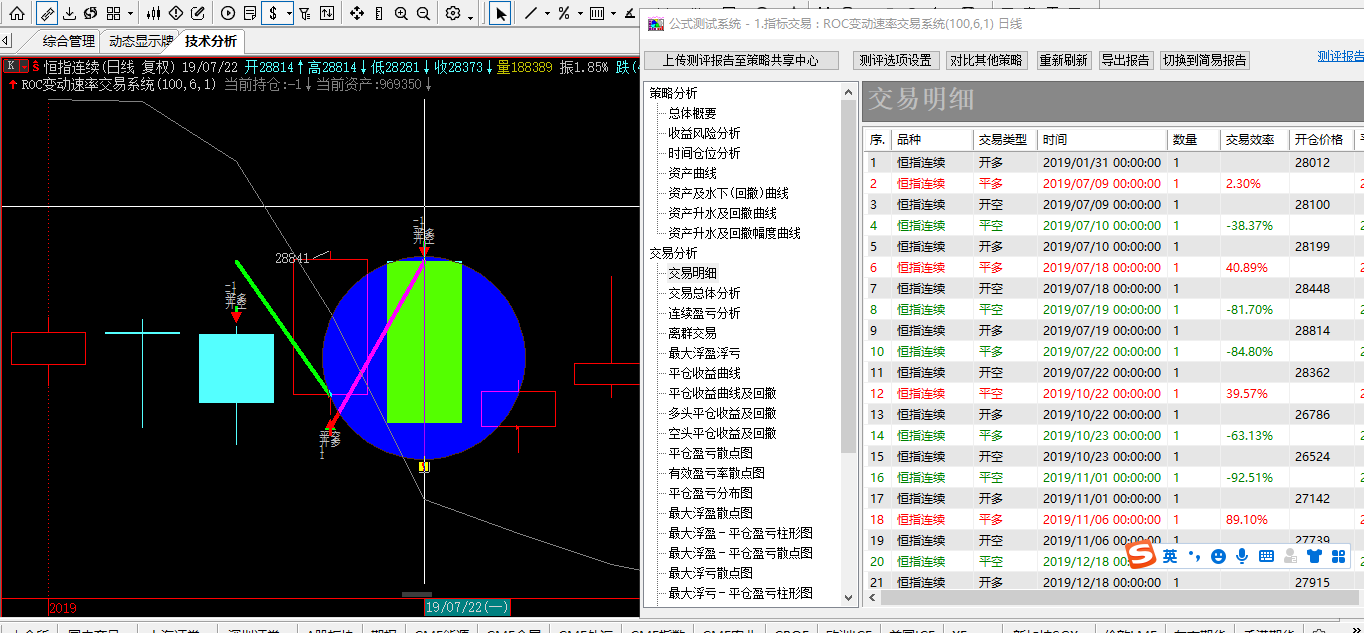Click the download data icon
1364x633 pixels.
(x=68, y=13)
